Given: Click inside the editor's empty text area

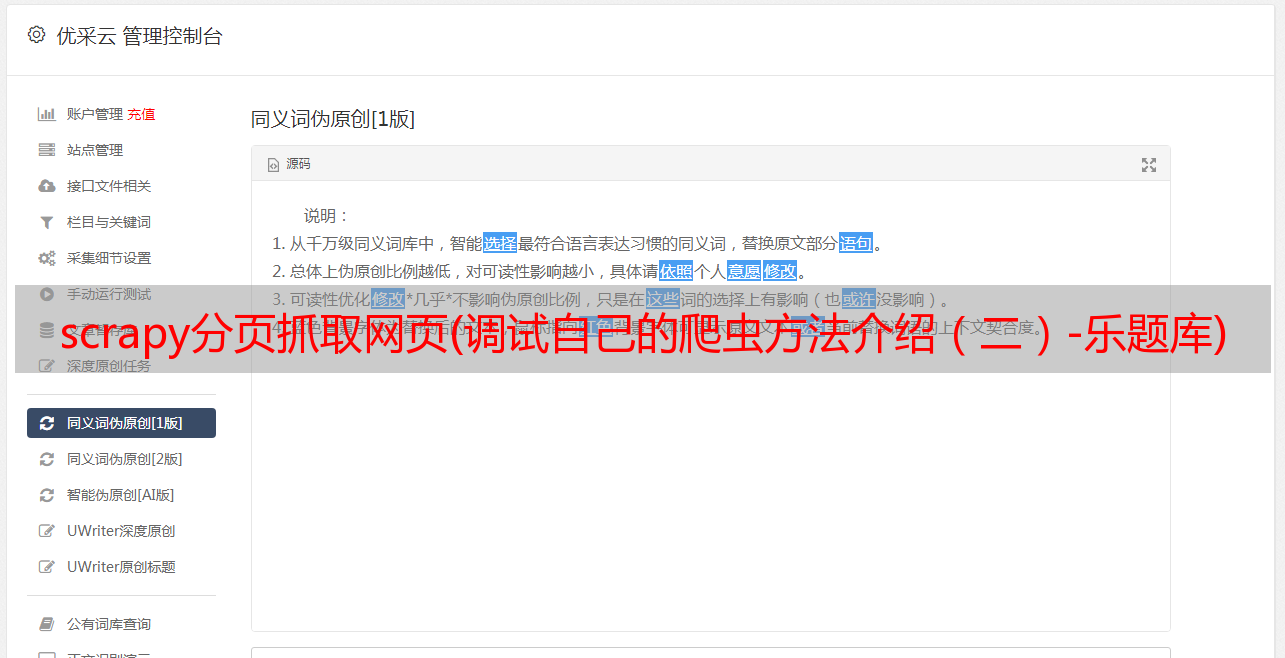Looking at the screenshot, I should (x=710, y=480).
